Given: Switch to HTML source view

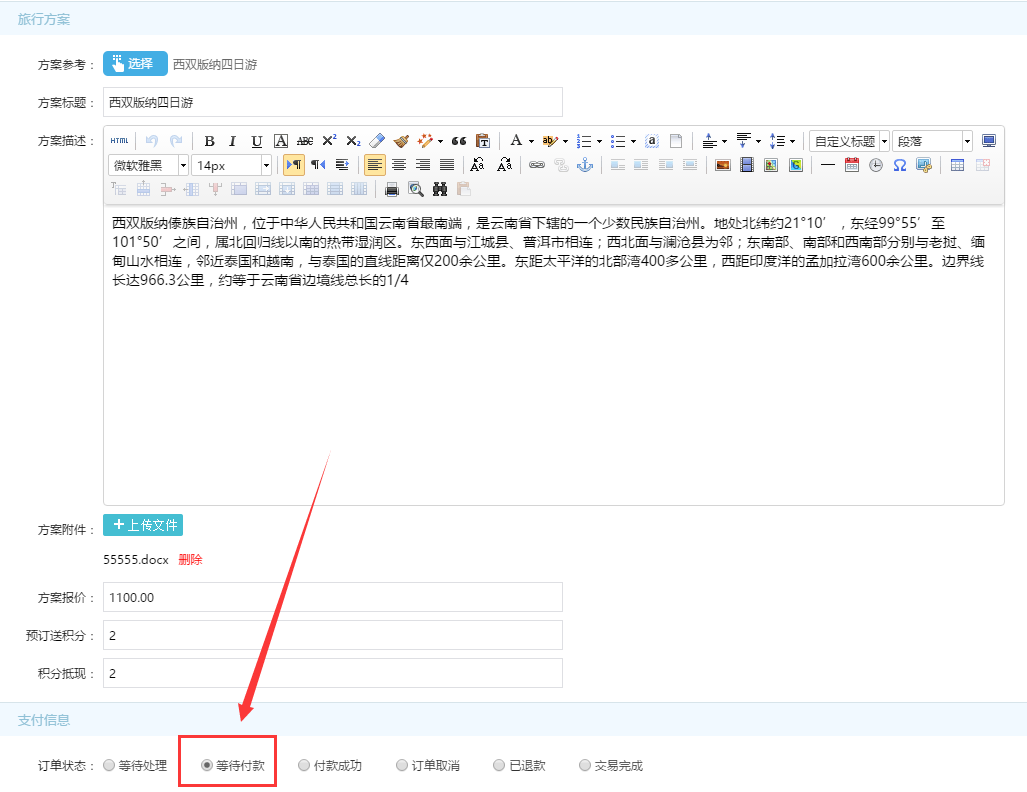Looking at the screenshot, I should [119, 141].
